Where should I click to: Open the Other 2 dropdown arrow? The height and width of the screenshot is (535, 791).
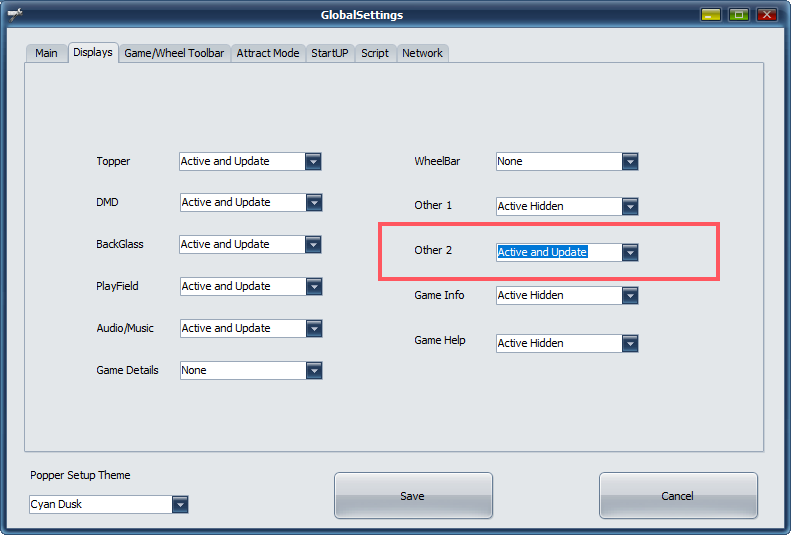tap(629, 253)
